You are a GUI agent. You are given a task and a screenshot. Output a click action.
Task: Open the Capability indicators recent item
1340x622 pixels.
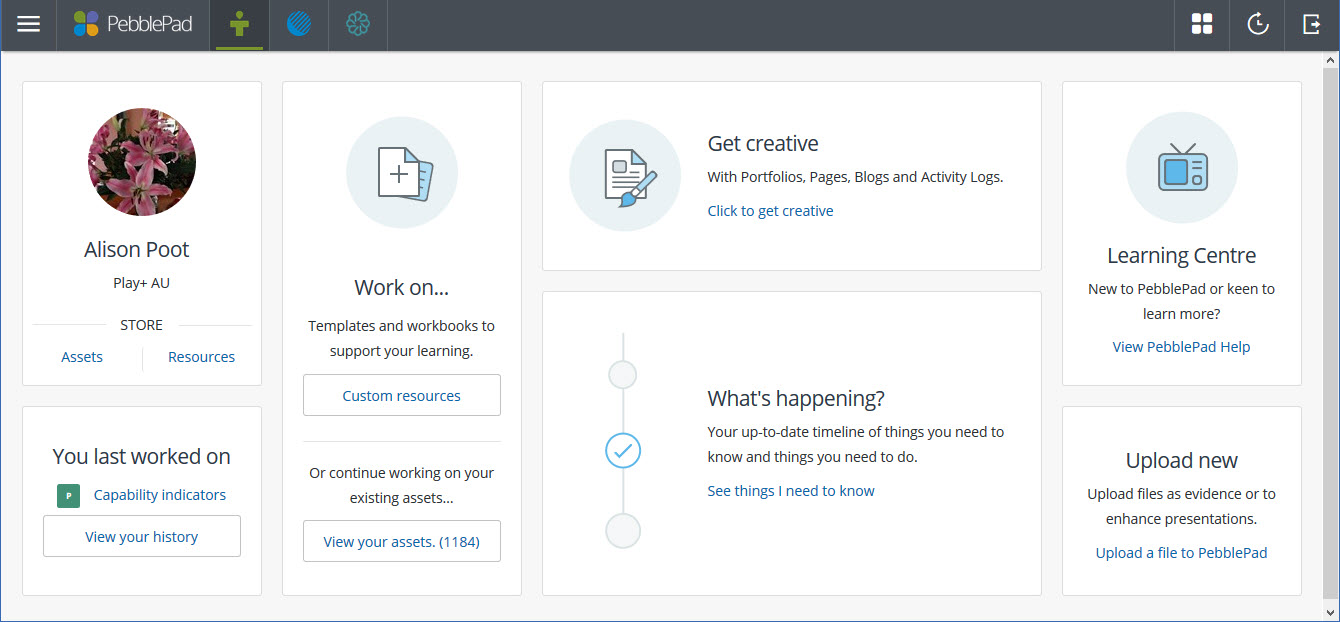point(160,495)
